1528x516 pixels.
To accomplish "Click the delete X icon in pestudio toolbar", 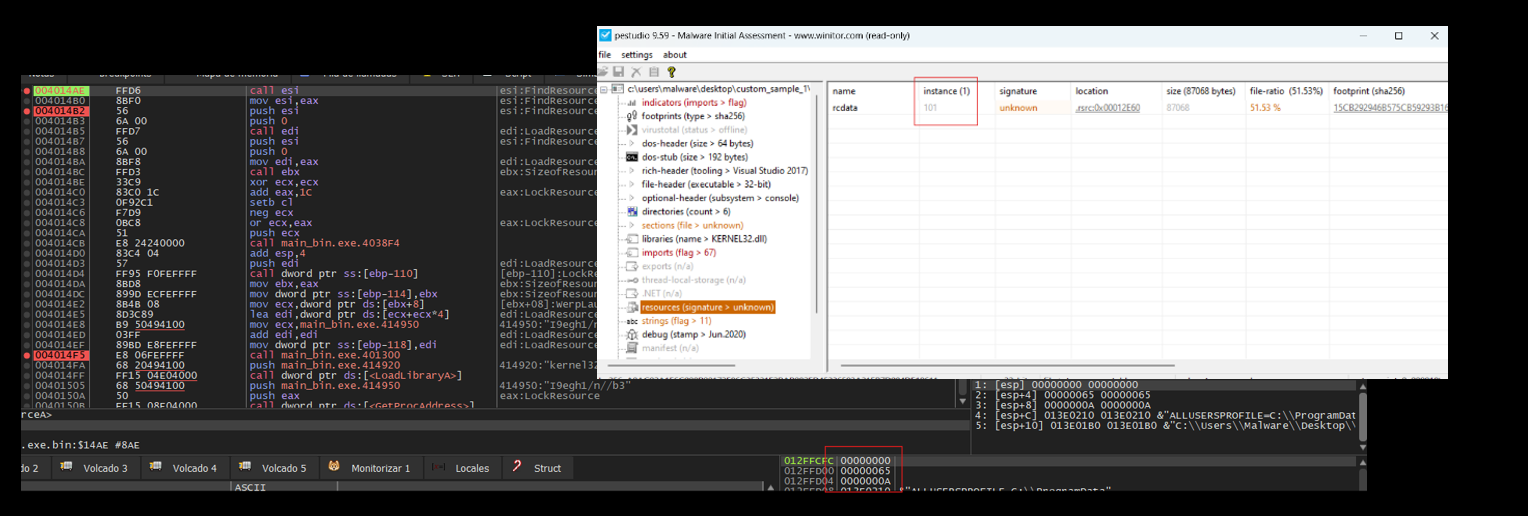I will [637, 72].
